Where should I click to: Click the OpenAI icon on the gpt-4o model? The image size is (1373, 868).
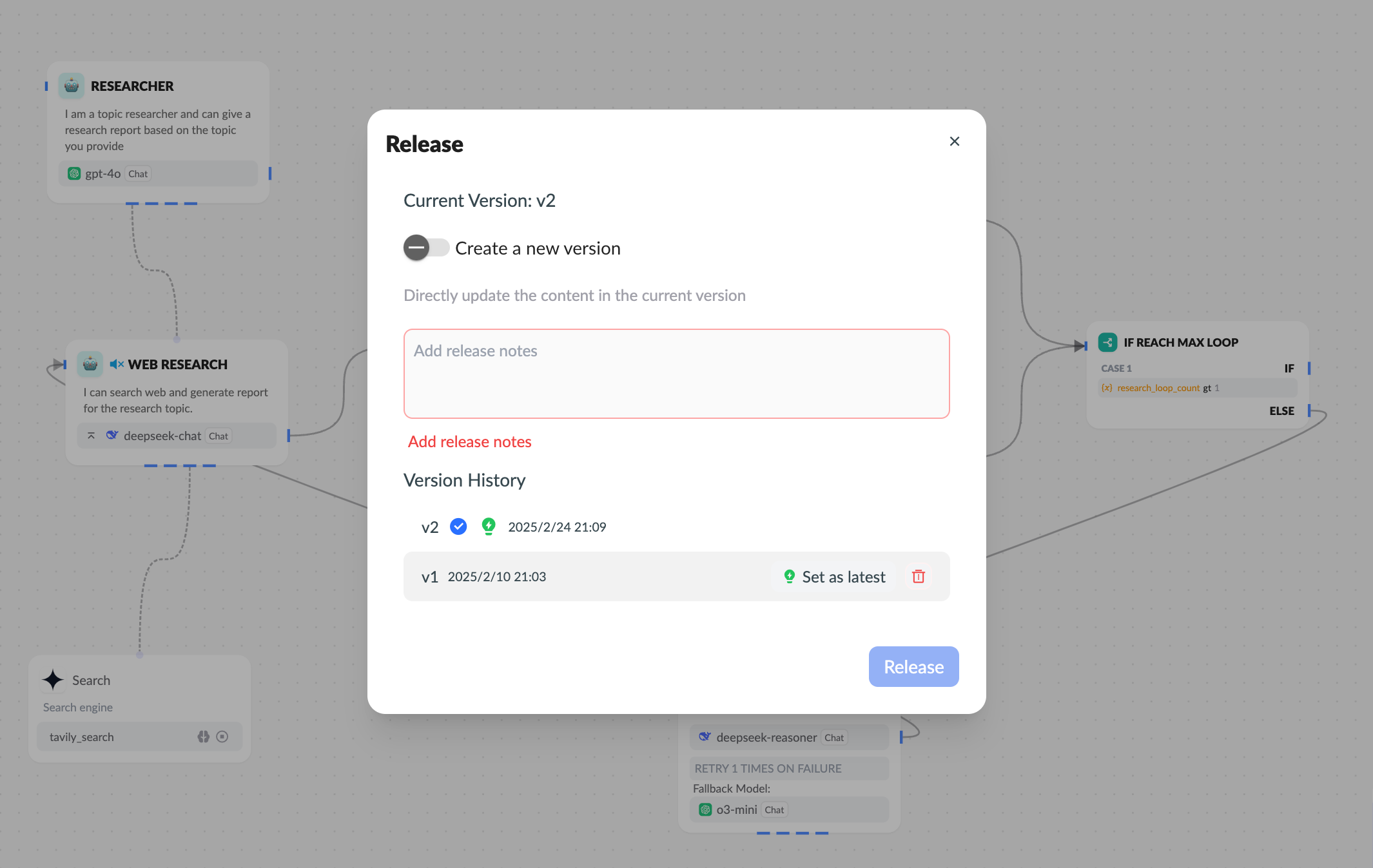[x=73, y=173]
